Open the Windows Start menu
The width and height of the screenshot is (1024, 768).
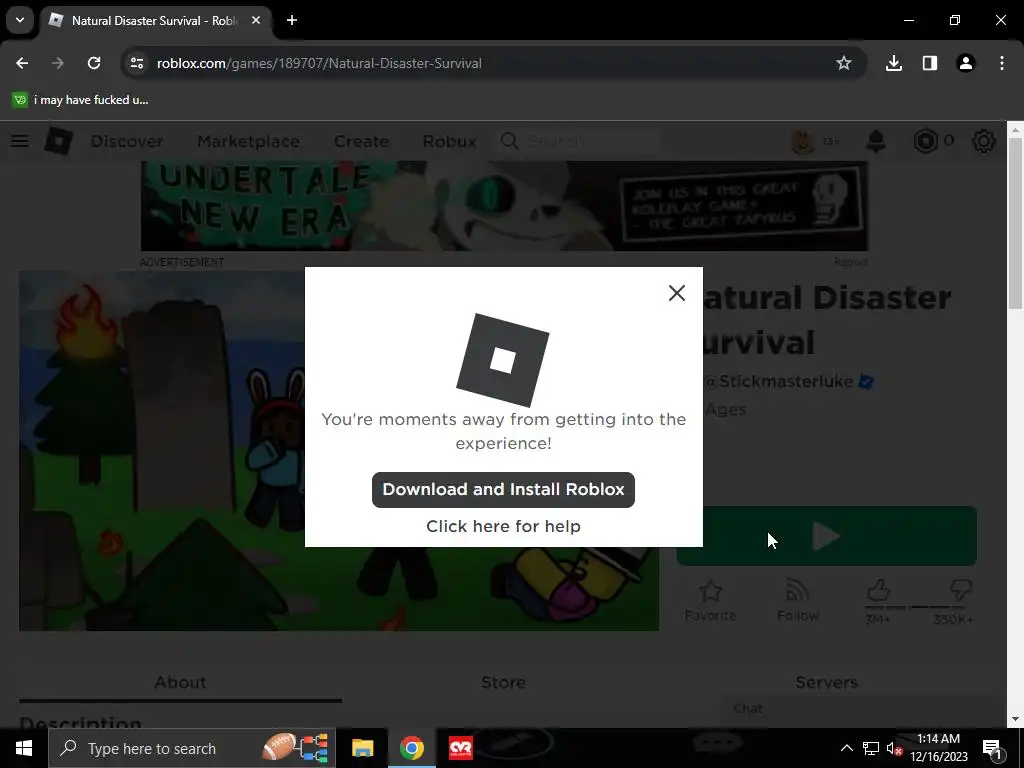(x=24, y=748)
